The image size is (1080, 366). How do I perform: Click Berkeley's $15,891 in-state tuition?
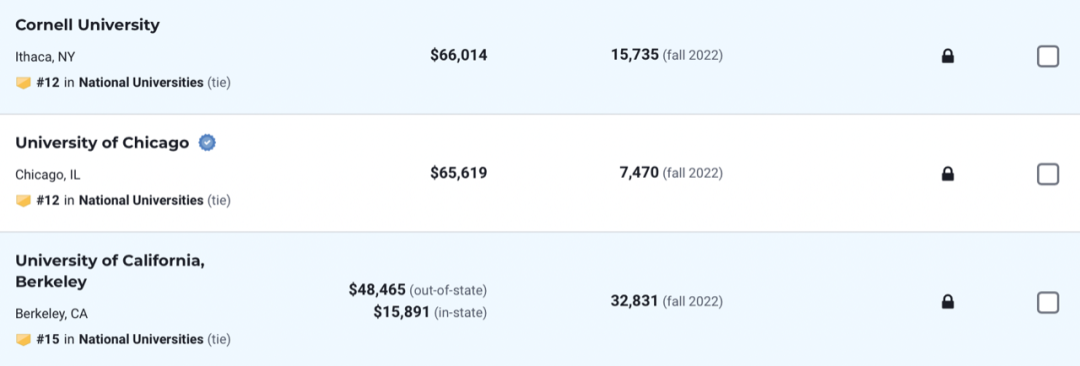(x=402, y=312)
